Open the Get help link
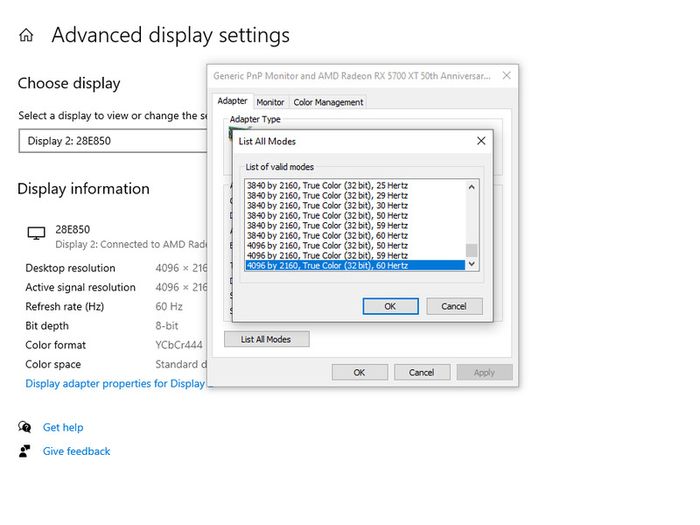Screen dimensions: 700x525 tap(63, 427)
